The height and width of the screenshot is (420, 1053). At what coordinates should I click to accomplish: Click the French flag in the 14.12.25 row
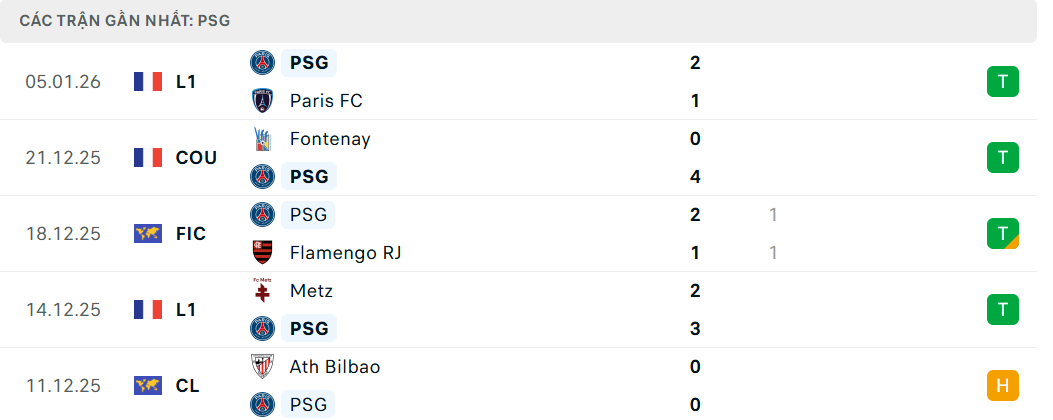pyautogui.click(x=148, y=310)
